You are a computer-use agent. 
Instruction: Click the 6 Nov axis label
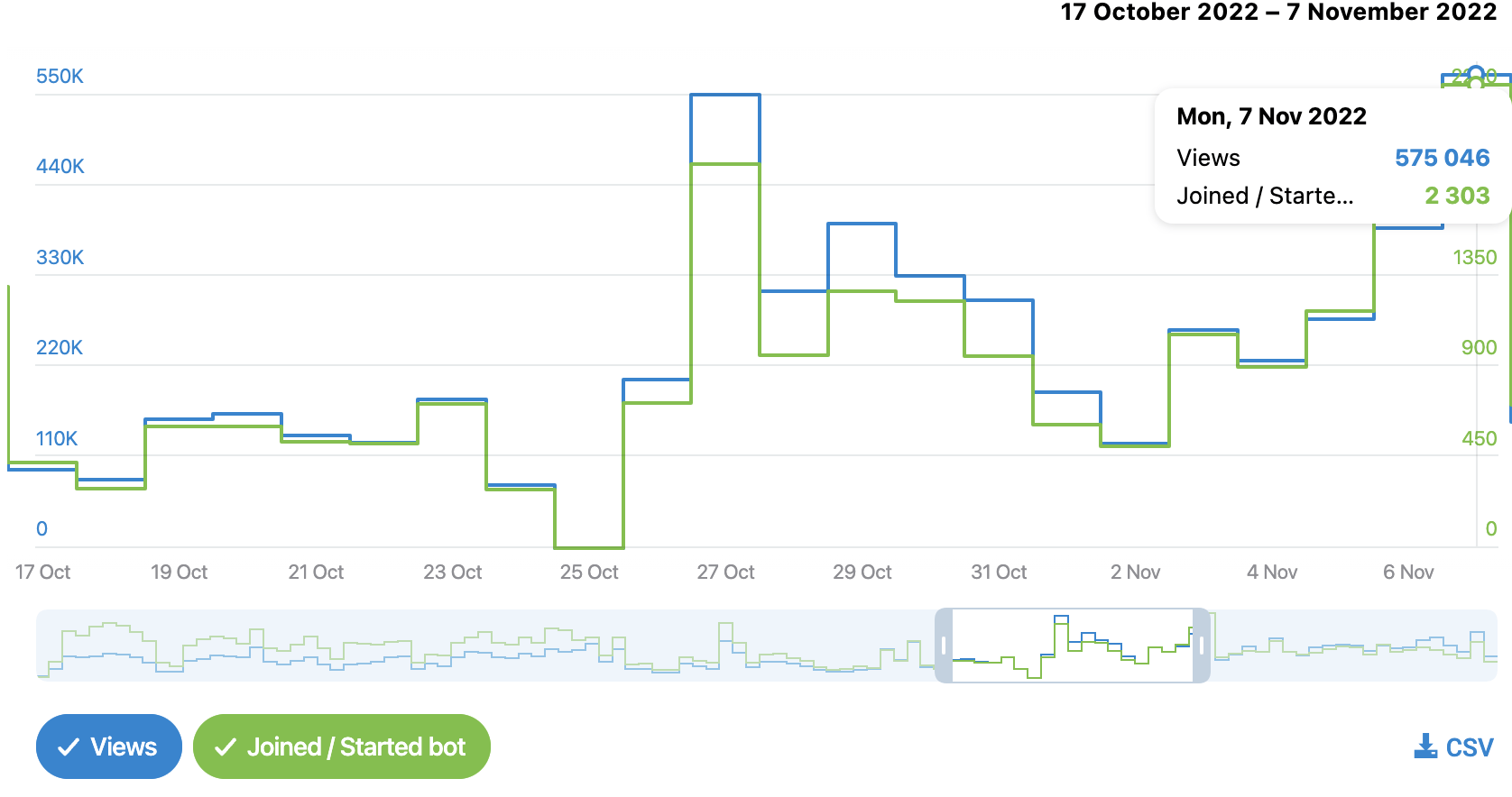[x=1408, y=572]
